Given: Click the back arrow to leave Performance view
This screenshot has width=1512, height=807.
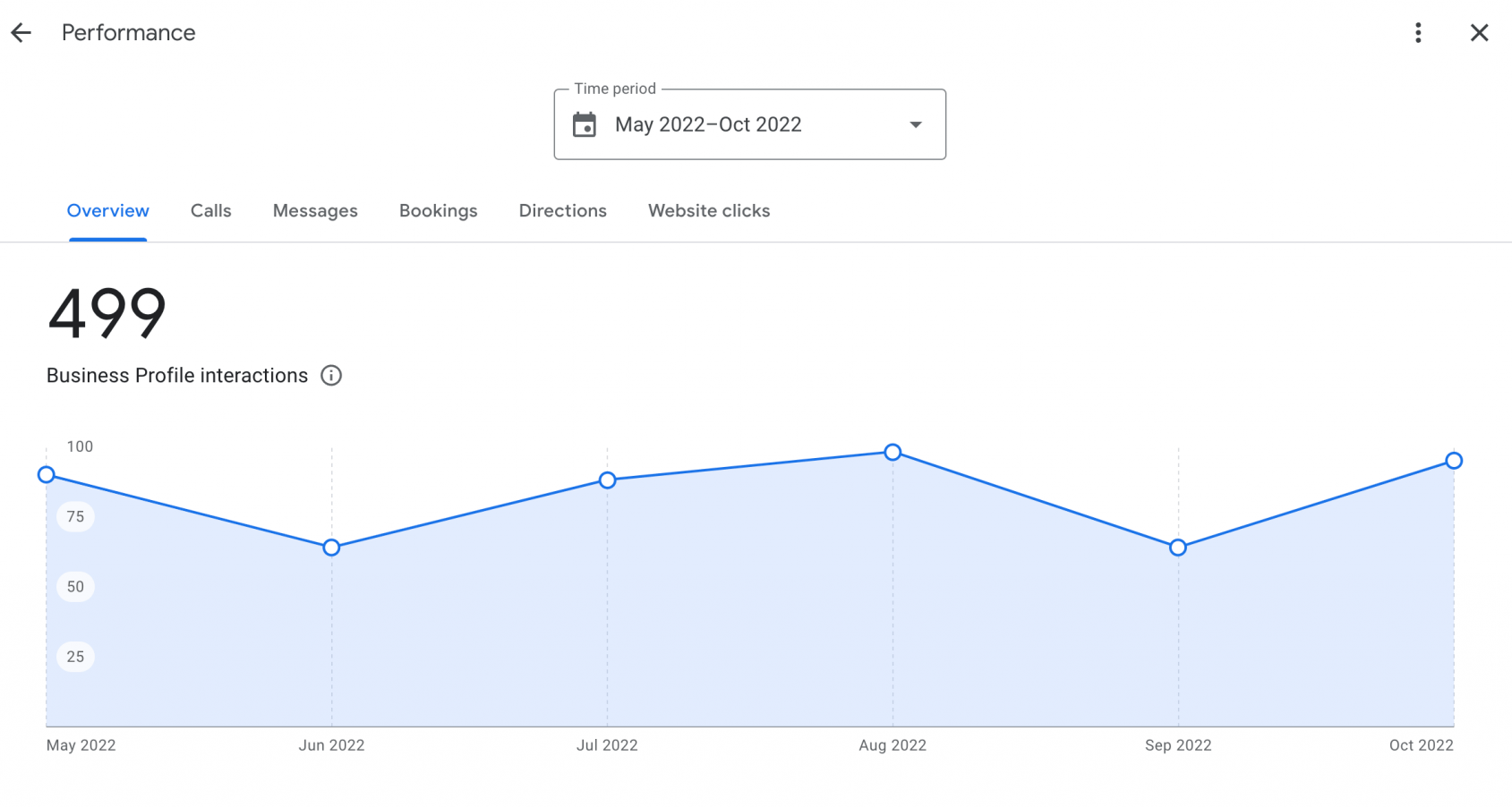Looking at the screenshot, I should coord(21,32).
